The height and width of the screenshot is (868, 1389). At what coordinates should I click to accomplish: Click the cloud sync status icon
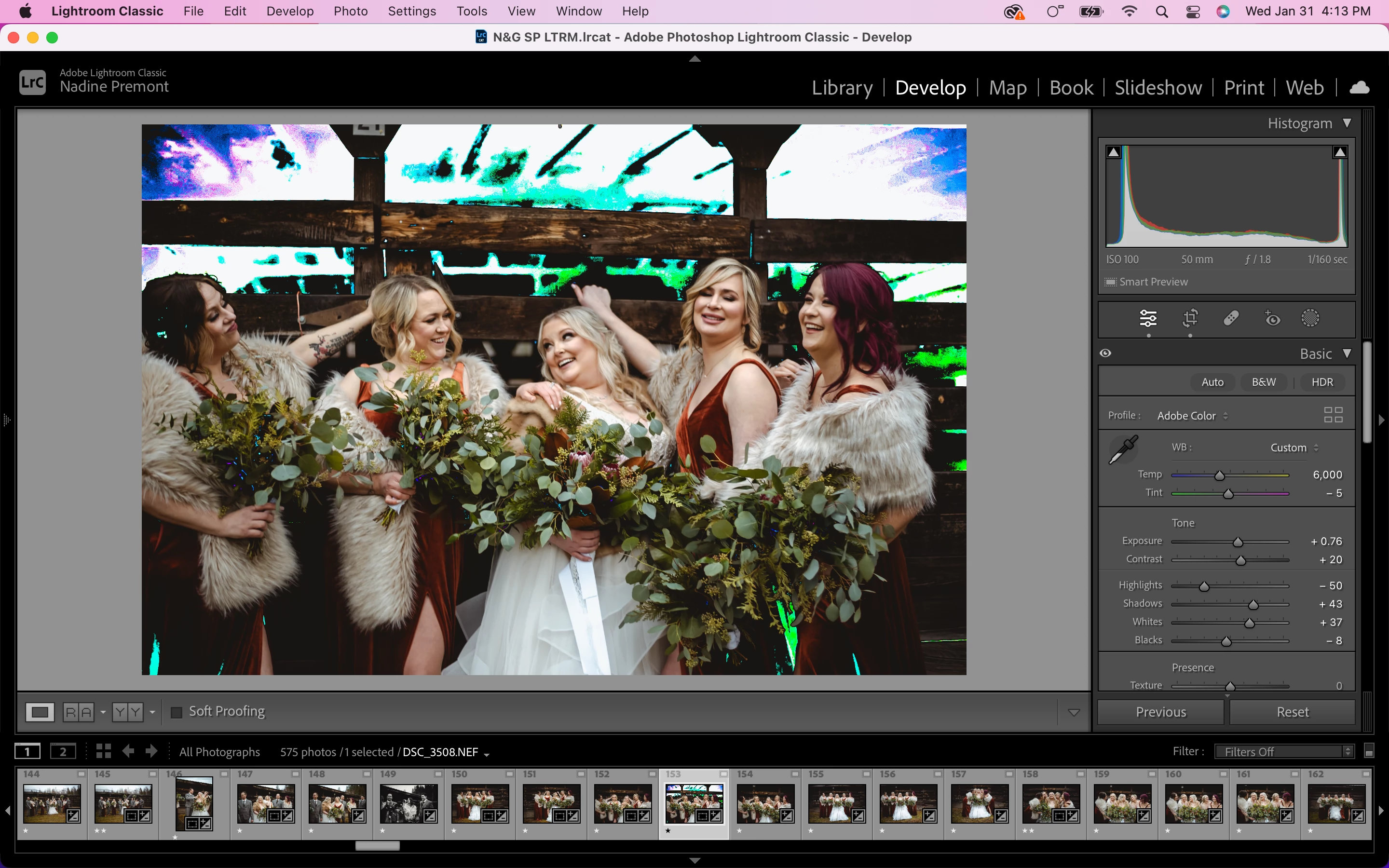[x=1359, y=87]
